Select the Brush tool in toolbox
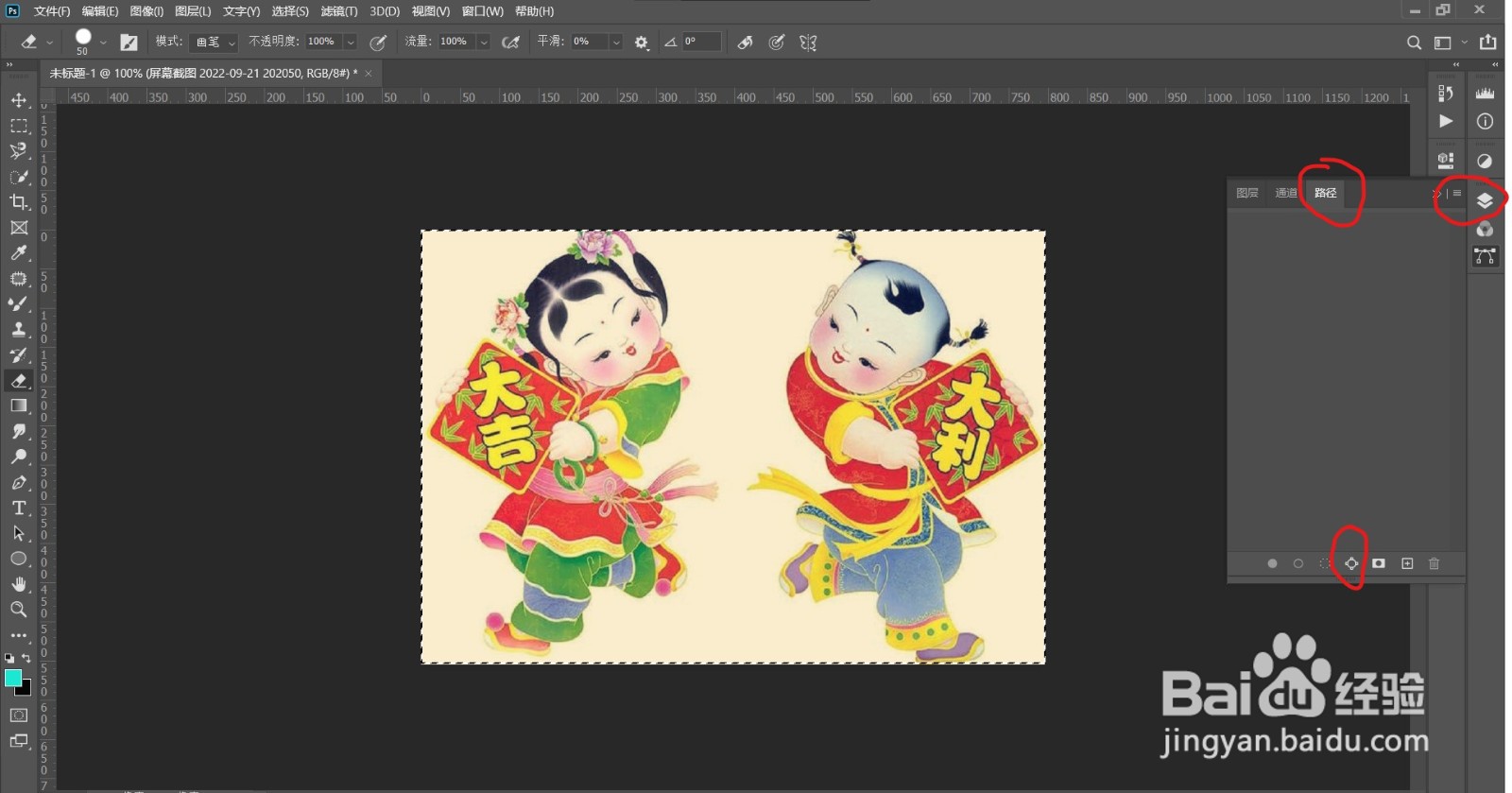The image size is (1512, 793). (x=19, y=304)
